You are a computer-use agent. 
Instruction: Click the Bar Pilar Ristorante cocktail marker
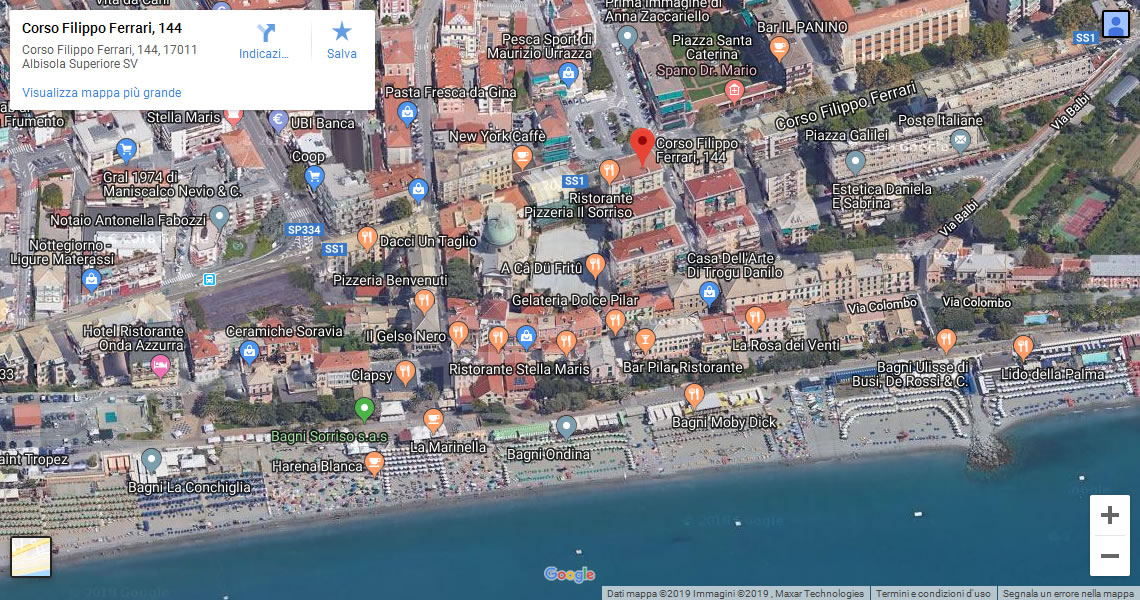[645, 341]
